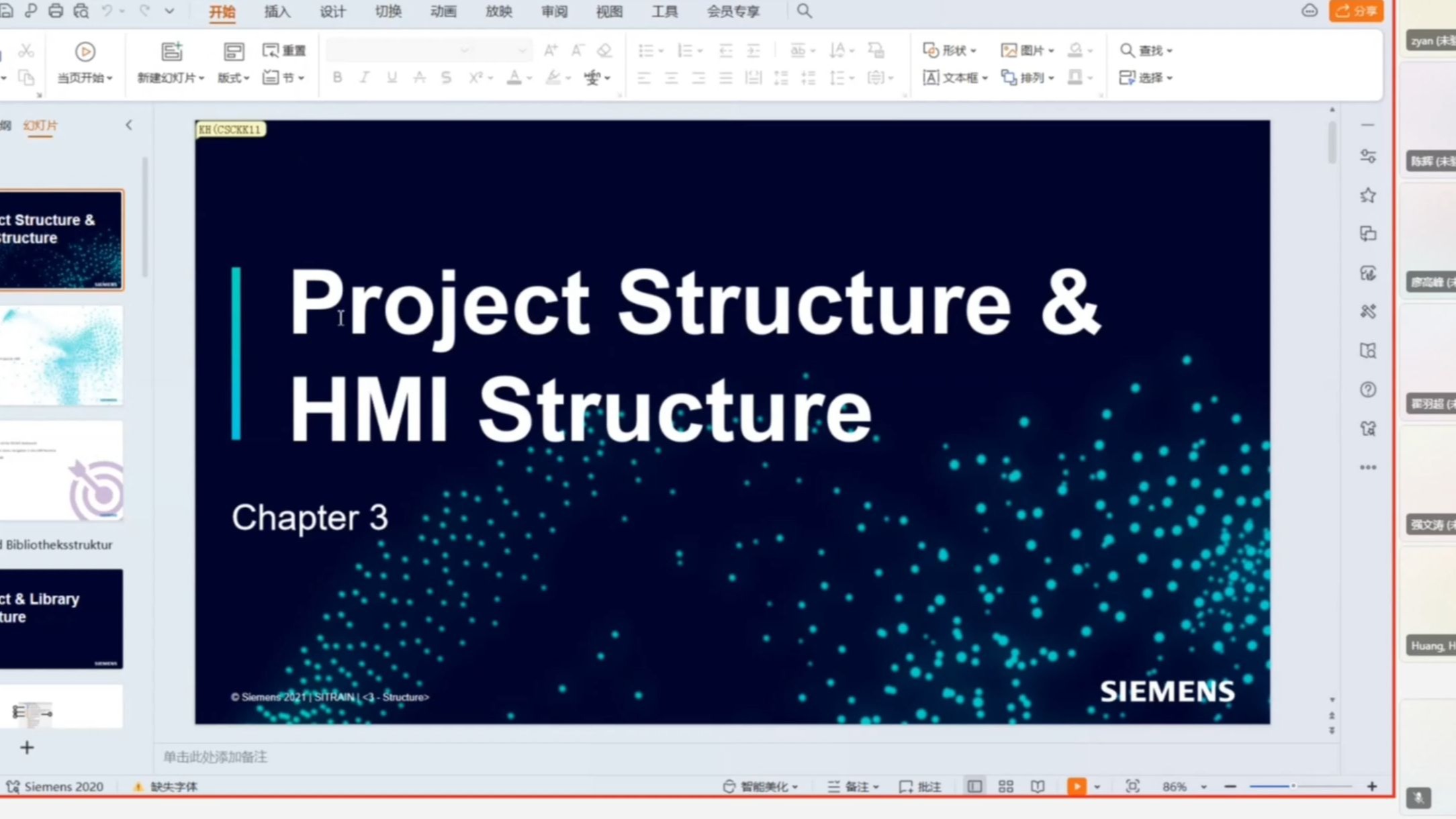Toggle normal view in status bar
The image size is (1456, 819).
(x=974, y=786)
